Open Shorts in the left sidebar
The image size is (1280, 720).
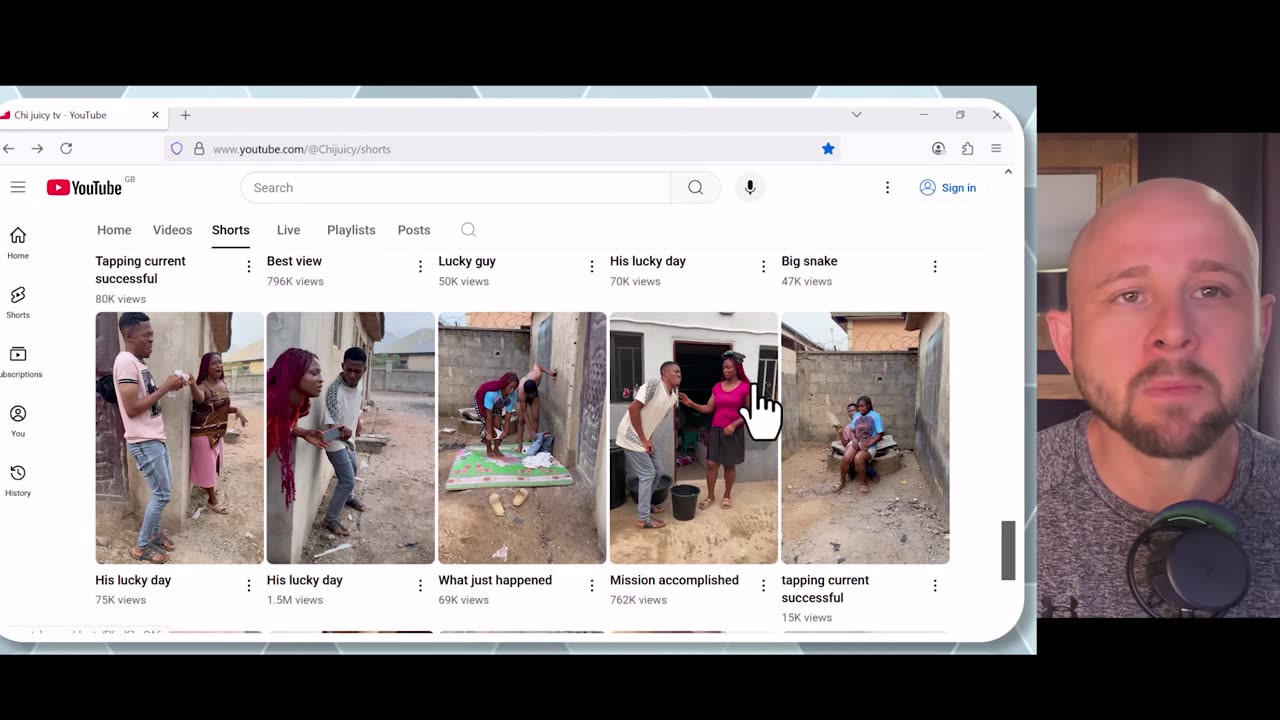click(x=18, y=302)
